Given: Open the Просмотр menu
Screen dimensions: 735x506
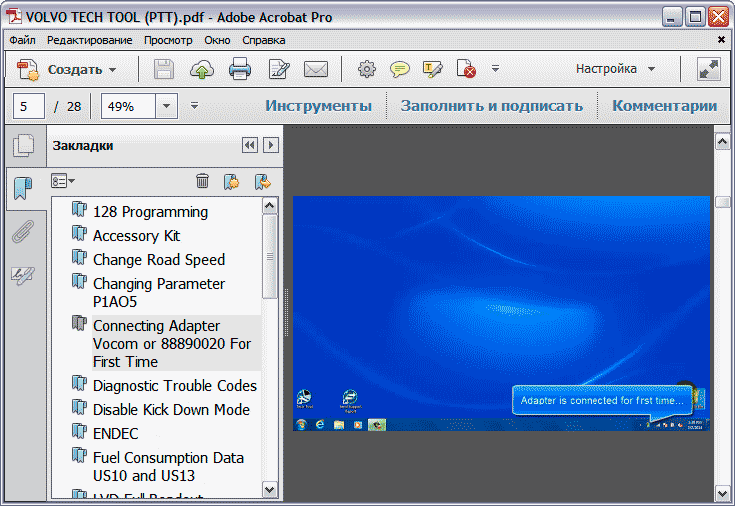Looking at the screenshot, I should tap(168, 40).
